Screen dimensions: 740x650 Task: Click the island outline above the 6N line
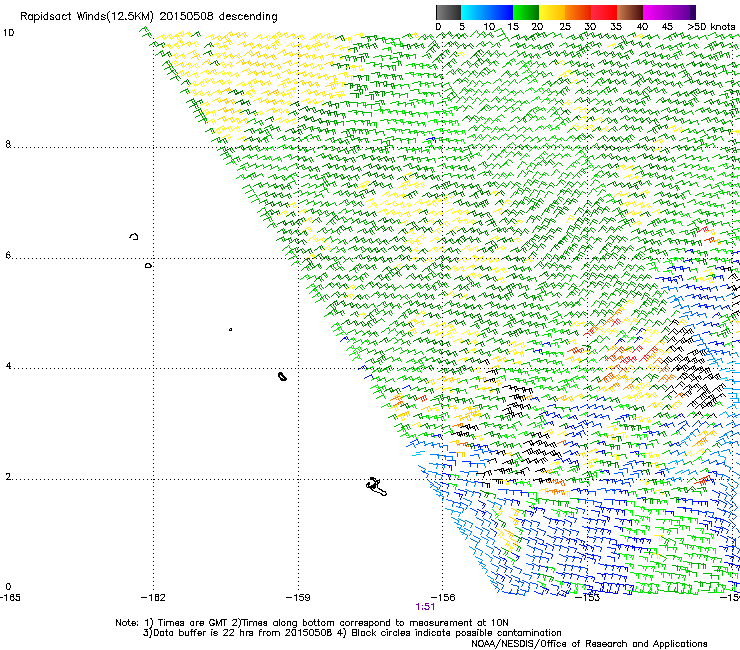coord(134,236)
